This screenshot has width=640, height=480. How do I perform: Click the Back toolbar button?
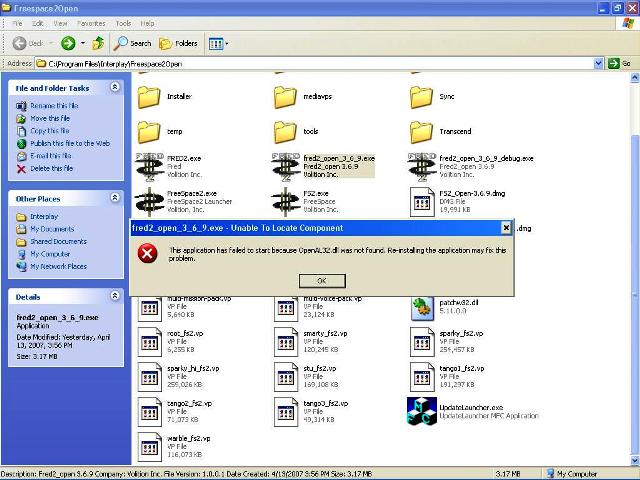click(x=27, y=43)
